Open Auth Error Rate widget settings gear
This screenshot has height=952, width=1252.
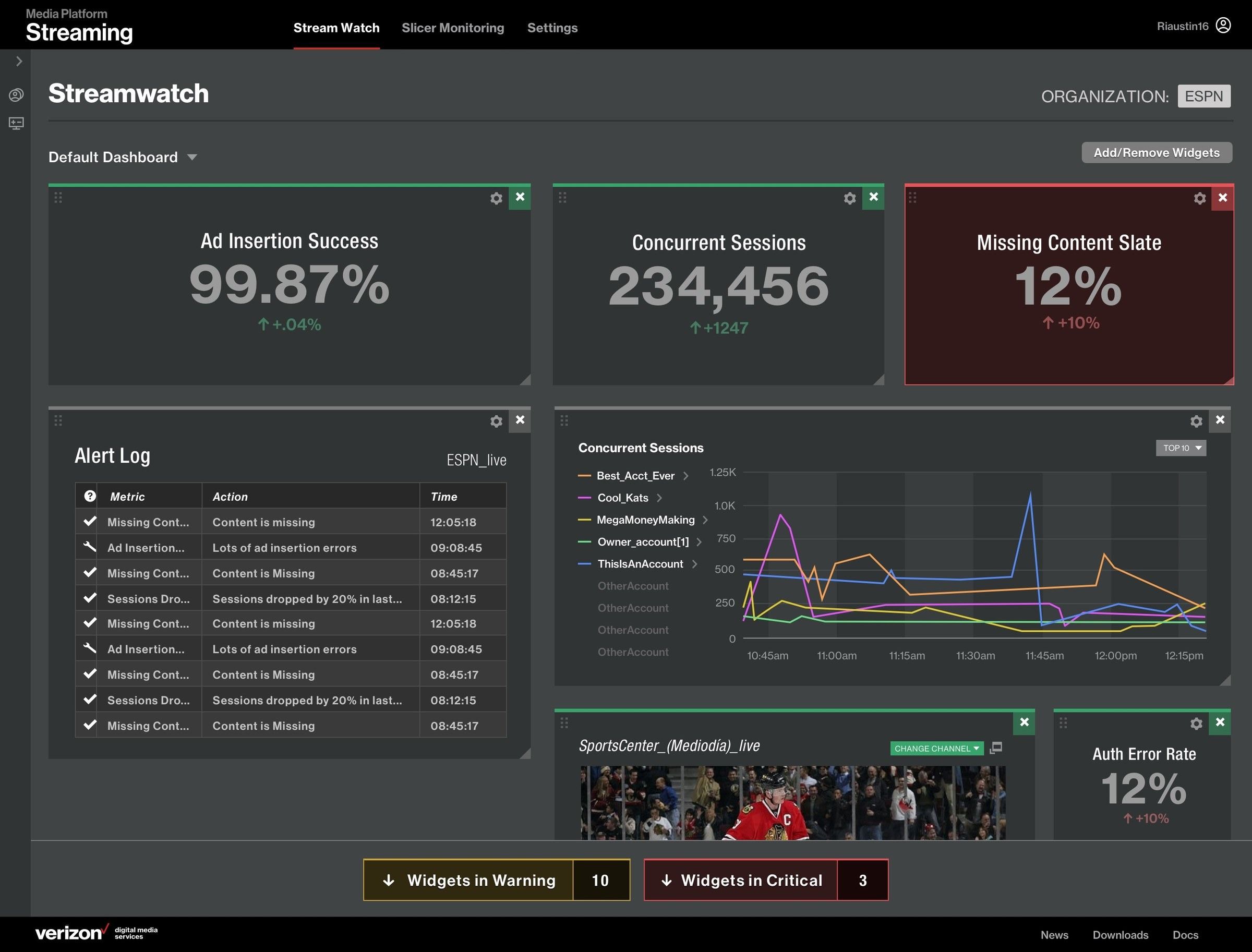click(1197, 724)
